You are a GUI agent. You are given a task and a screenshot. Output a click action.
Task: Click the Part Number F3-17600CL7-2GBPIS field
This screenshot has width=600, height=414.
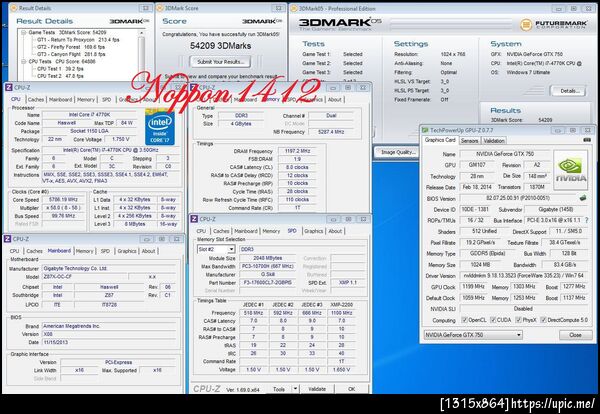click(267, 282)
